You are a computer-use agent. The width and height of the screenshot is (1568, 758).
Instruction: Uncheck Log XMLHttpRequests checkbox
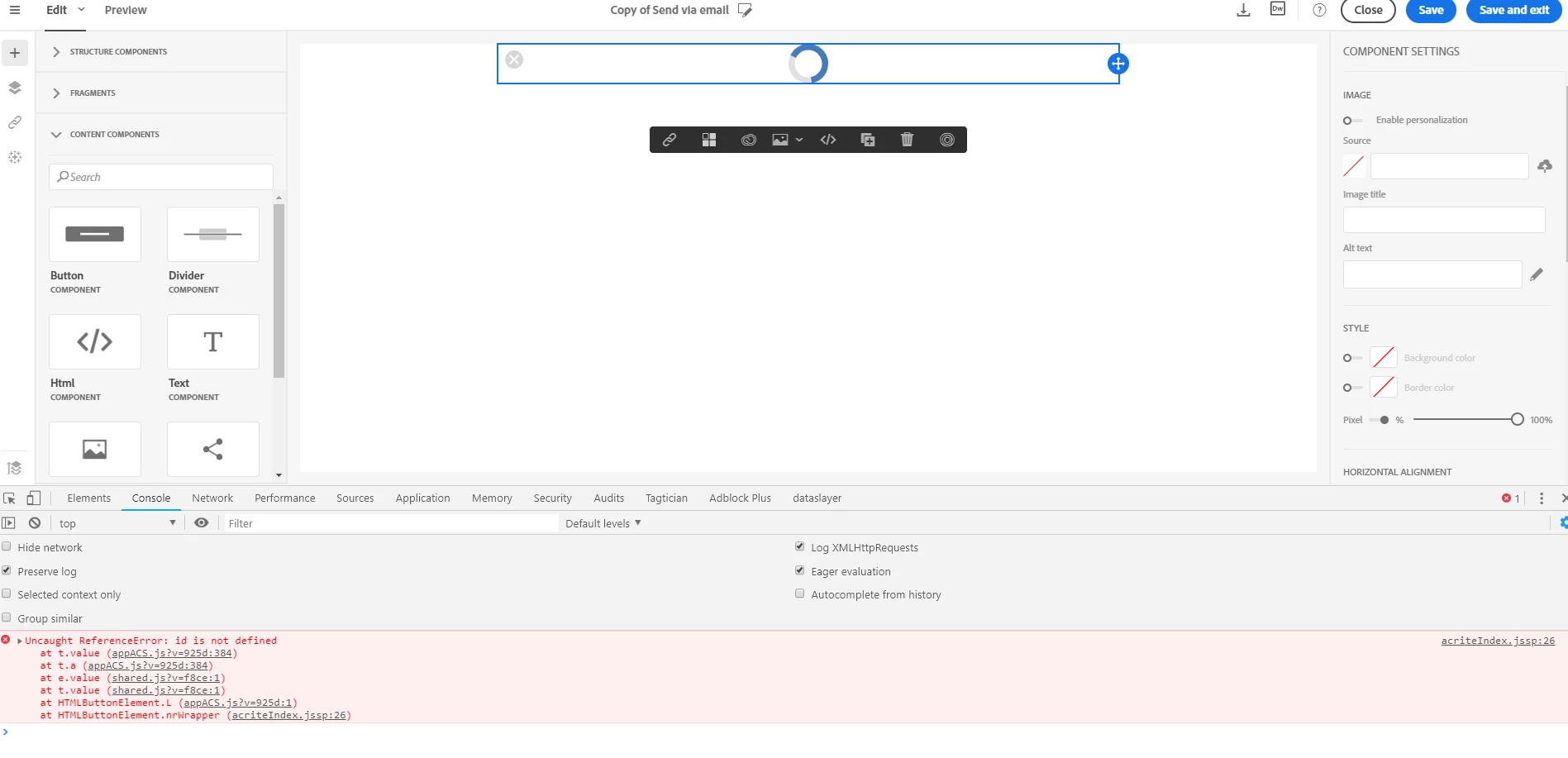coord(800,546)
